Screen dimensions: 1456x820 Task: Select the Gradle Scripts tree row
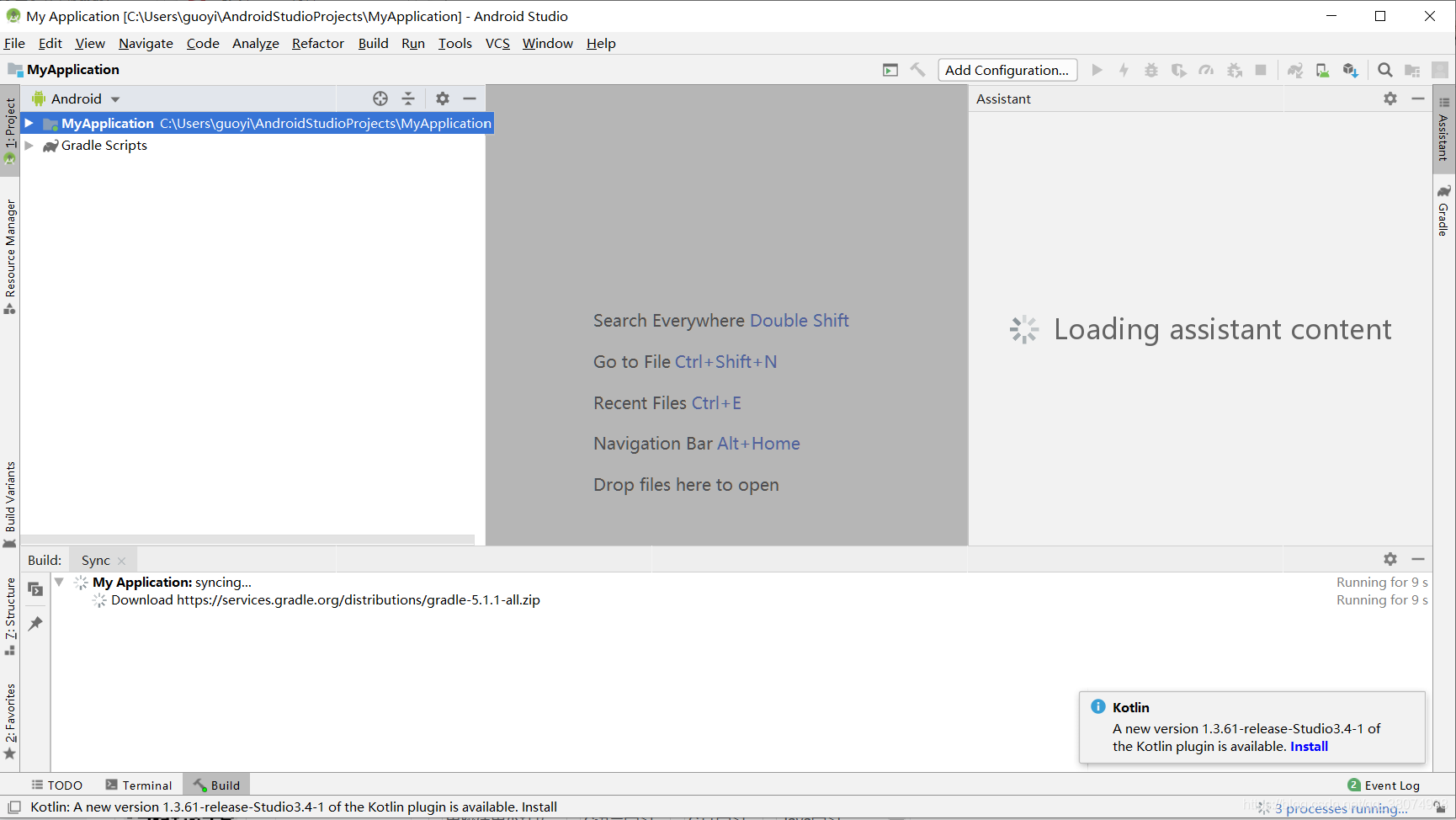[x=253, y=145]
